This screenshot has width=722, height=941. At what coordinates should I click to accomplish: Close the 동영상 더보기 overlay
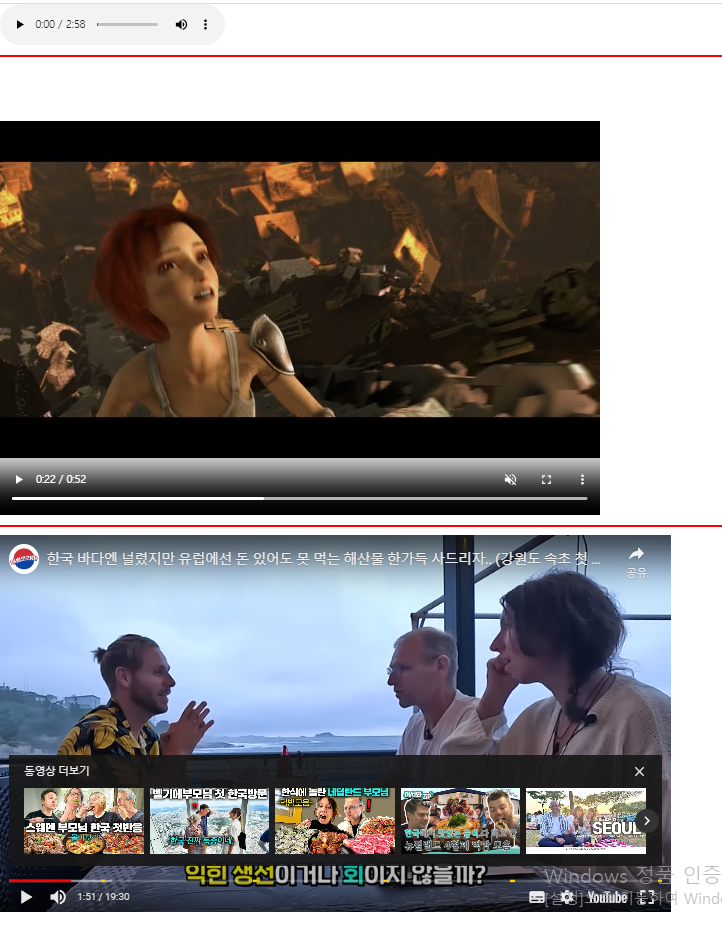coord(639,771)
